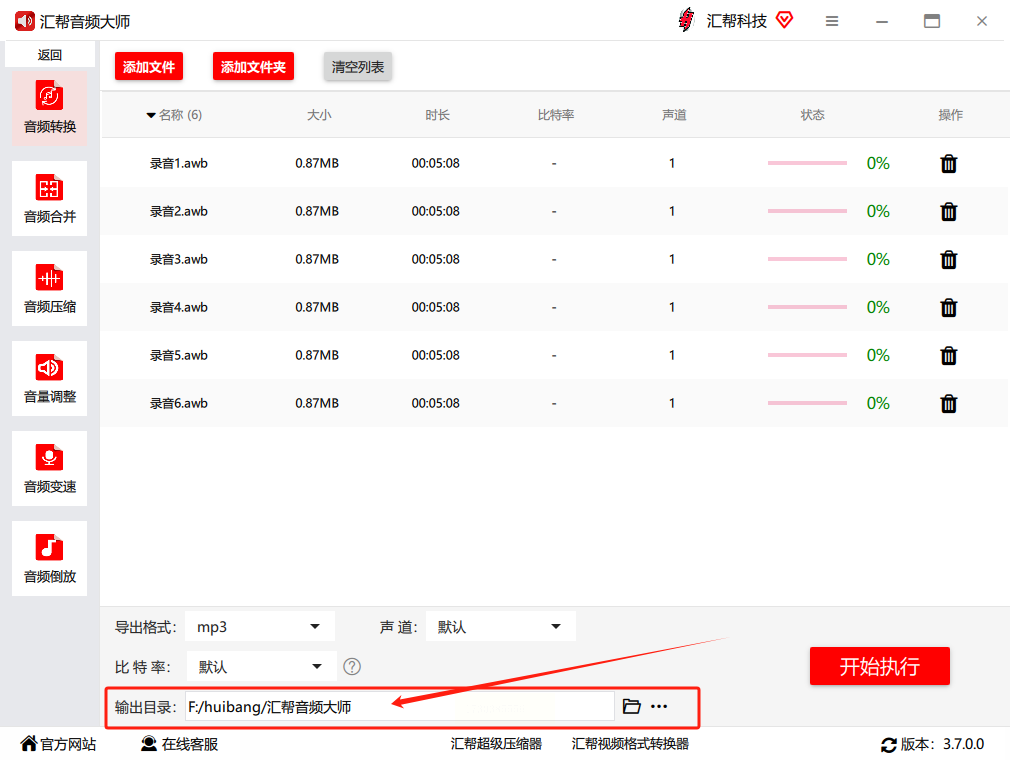This screenshot has width=1010, height=760.
Task: Click the 开始执行 start button
Action: coord(879,666)
